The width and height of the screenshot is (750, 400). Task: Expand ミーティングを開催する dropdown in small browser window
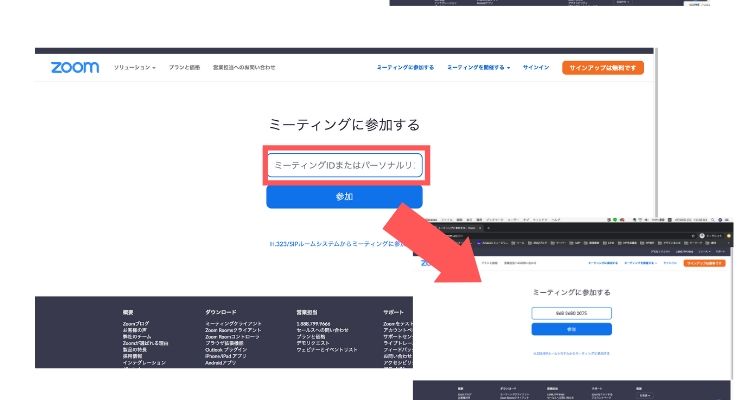[x=640, y=263]
